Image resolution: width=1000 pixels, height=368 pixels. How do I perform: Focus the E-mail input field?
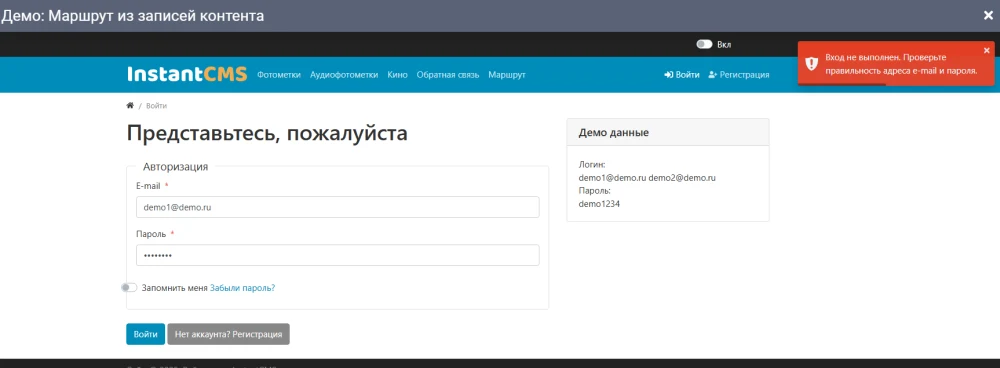337,207
